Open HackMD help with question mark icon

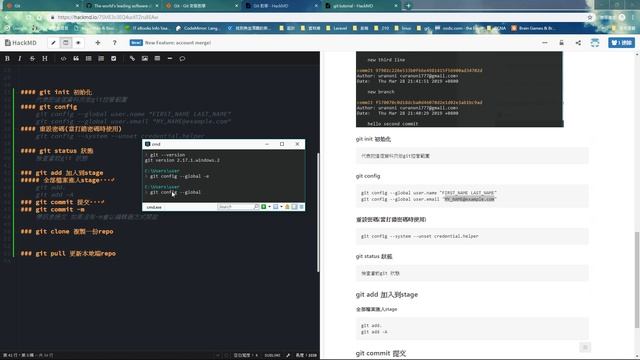114,43
